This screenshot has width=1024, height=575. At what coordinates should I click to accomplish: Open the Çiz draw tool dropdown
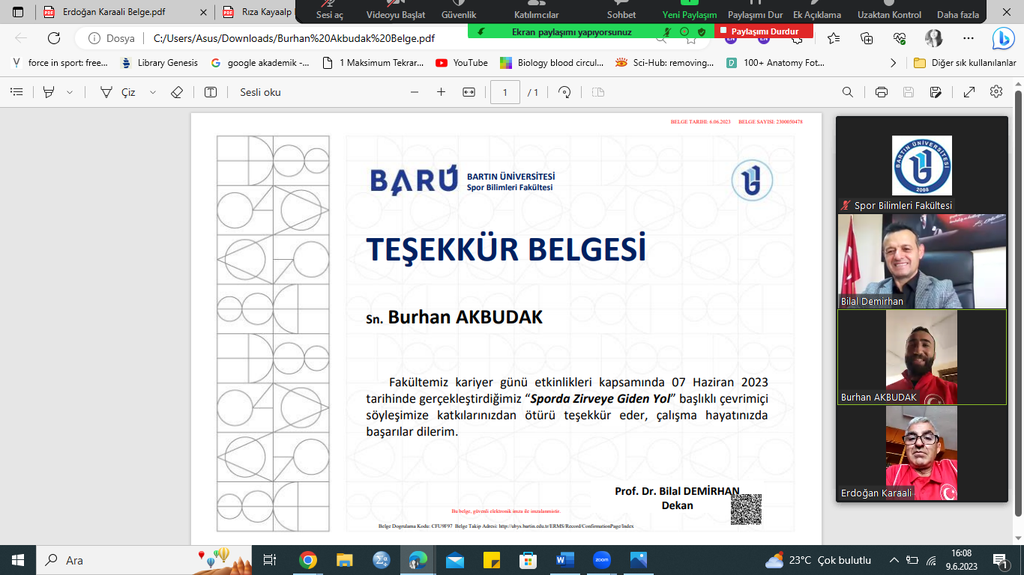coord(152,92)
